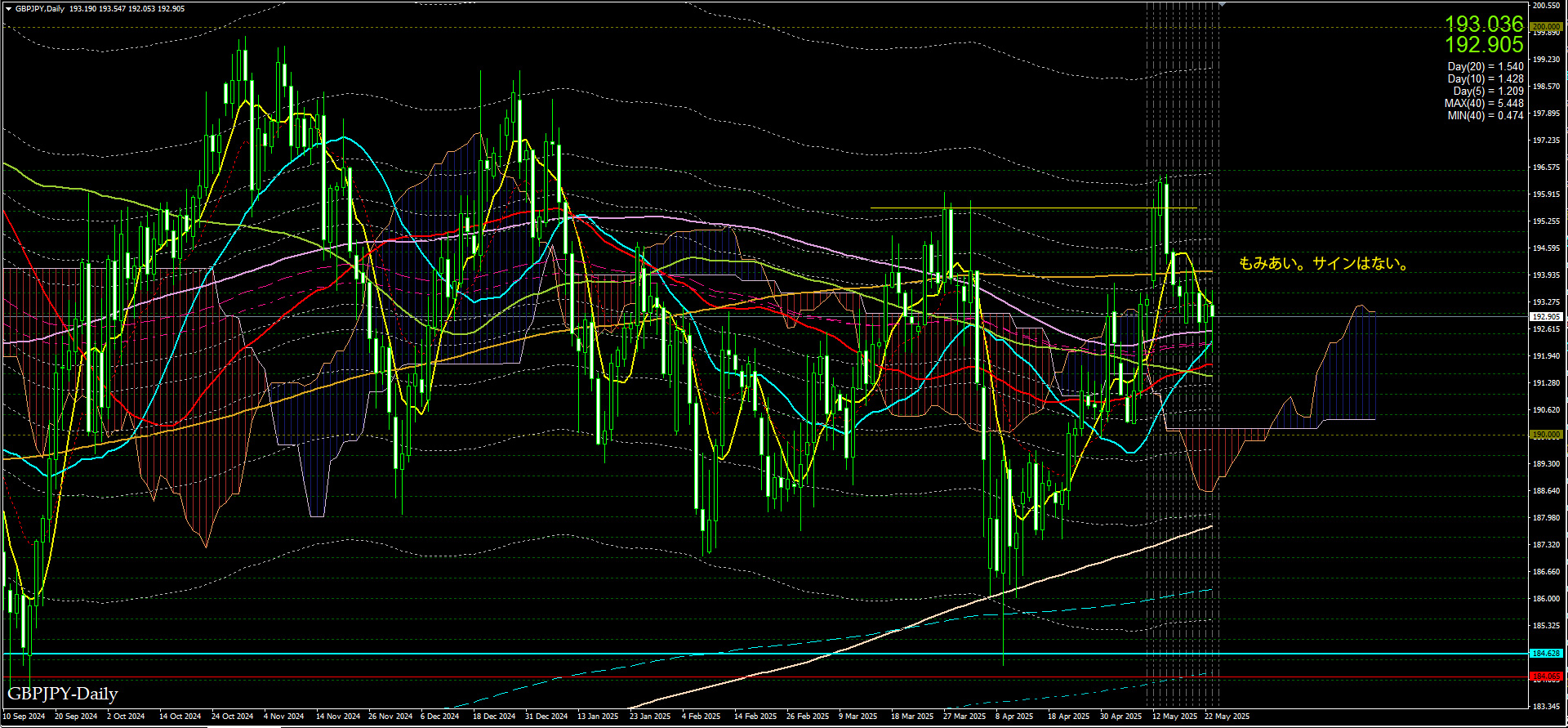This screenshot has height=728, width=1568.
Task: Click the 183.345 price scale value
Action: point(1546,706)
